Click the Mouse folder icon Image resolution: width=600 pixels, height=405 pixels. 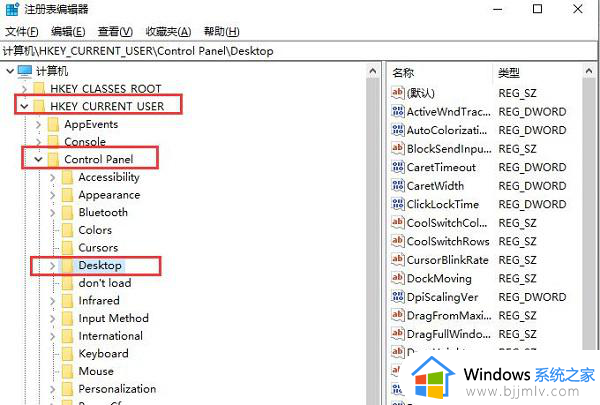coord(67,371)
